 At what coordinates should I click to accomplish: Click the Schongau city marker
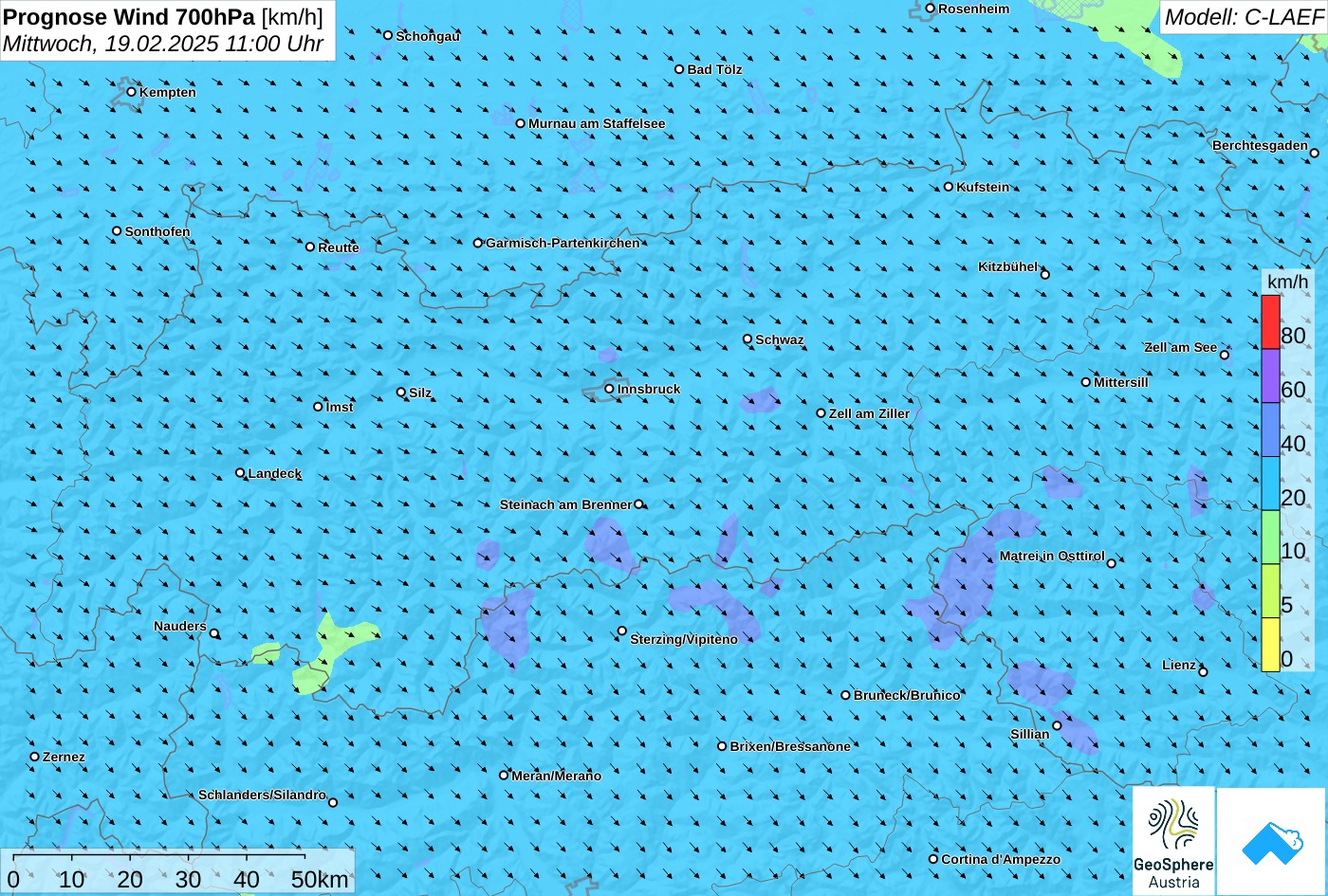point(388,35)
